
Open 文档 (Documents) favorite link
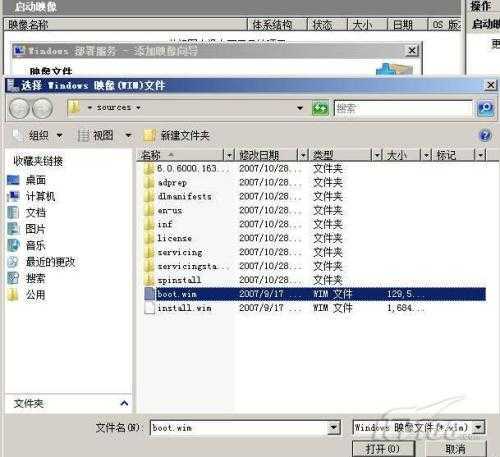(x=27, y=213)
